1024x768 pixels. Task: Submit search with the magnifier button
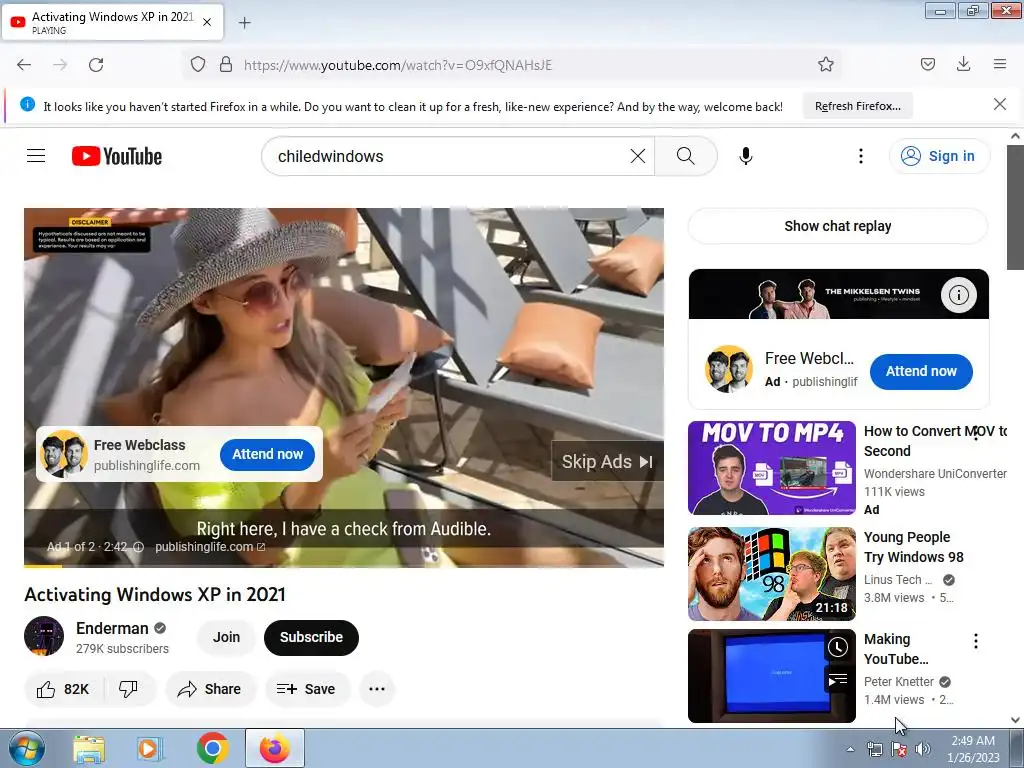coord(686,156)
